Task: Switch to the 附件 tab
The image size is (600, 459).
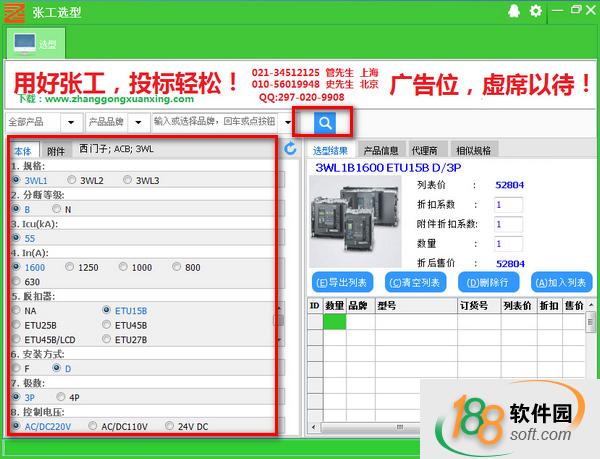Action: [56, 151]
